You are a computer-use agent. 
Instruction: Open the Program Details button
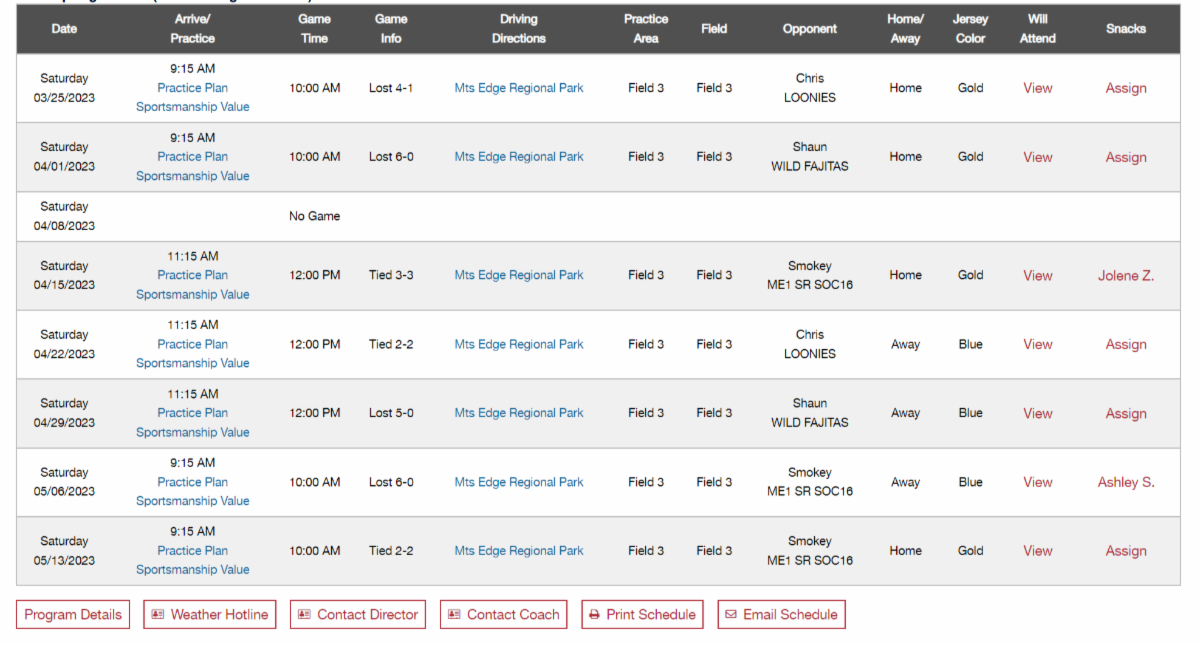coord(73,614)
